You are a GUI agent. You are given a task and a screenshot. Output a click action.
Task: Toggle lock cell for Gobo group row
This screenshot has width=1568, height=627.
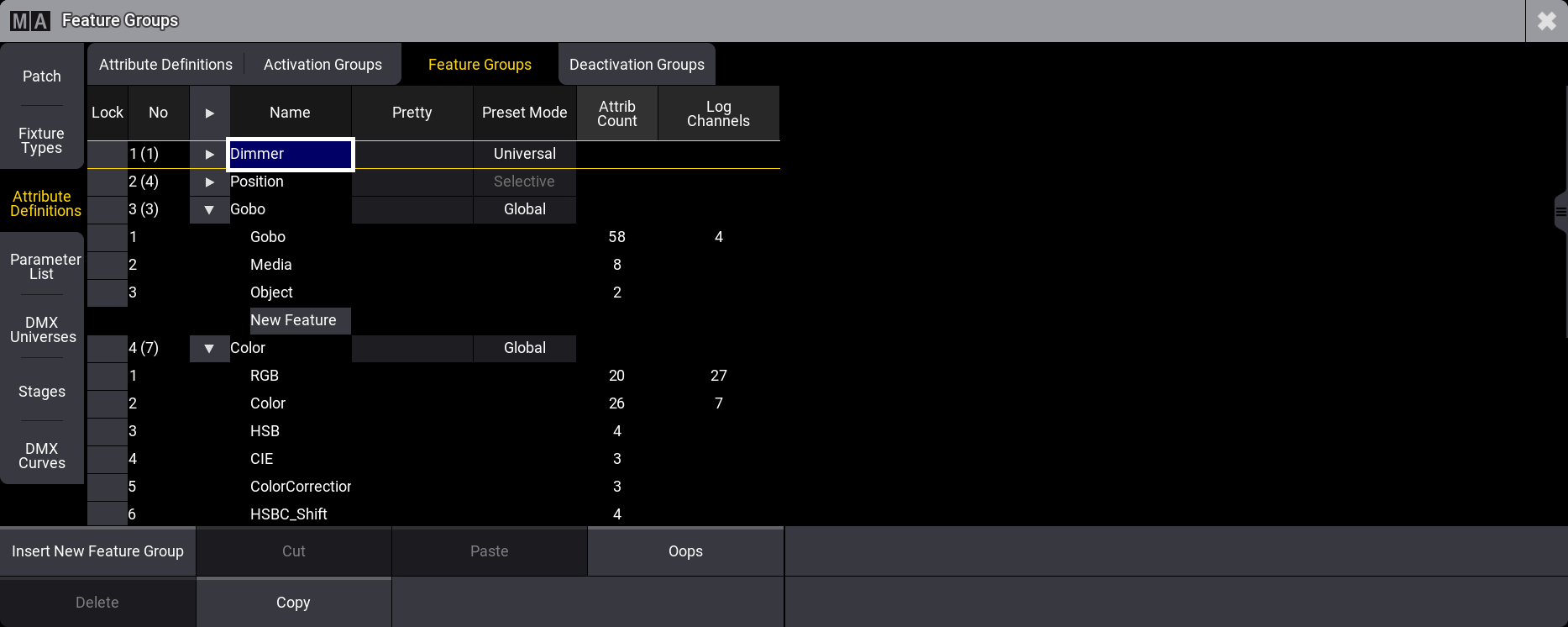pyautogui.click(x=107, y=210)
